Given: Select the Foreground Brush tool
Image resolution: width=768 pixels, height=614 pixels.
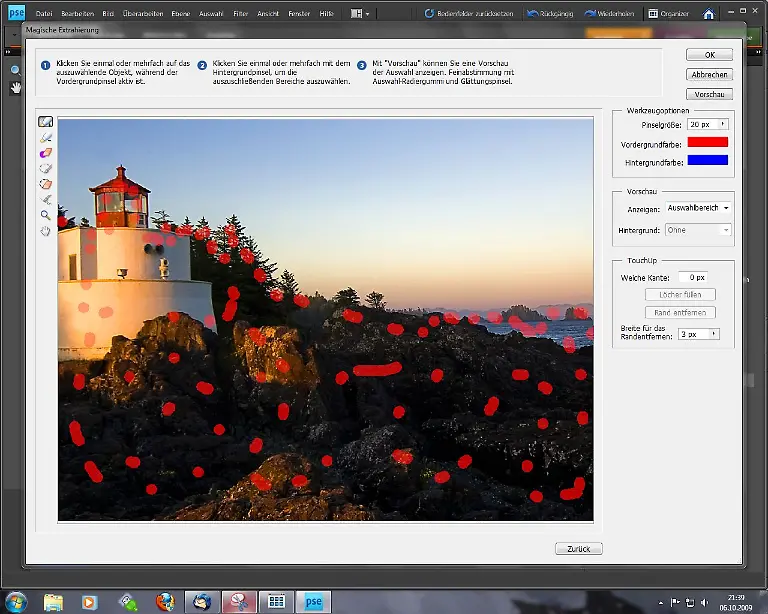Looking at the screenshot, I should point(45,122).
